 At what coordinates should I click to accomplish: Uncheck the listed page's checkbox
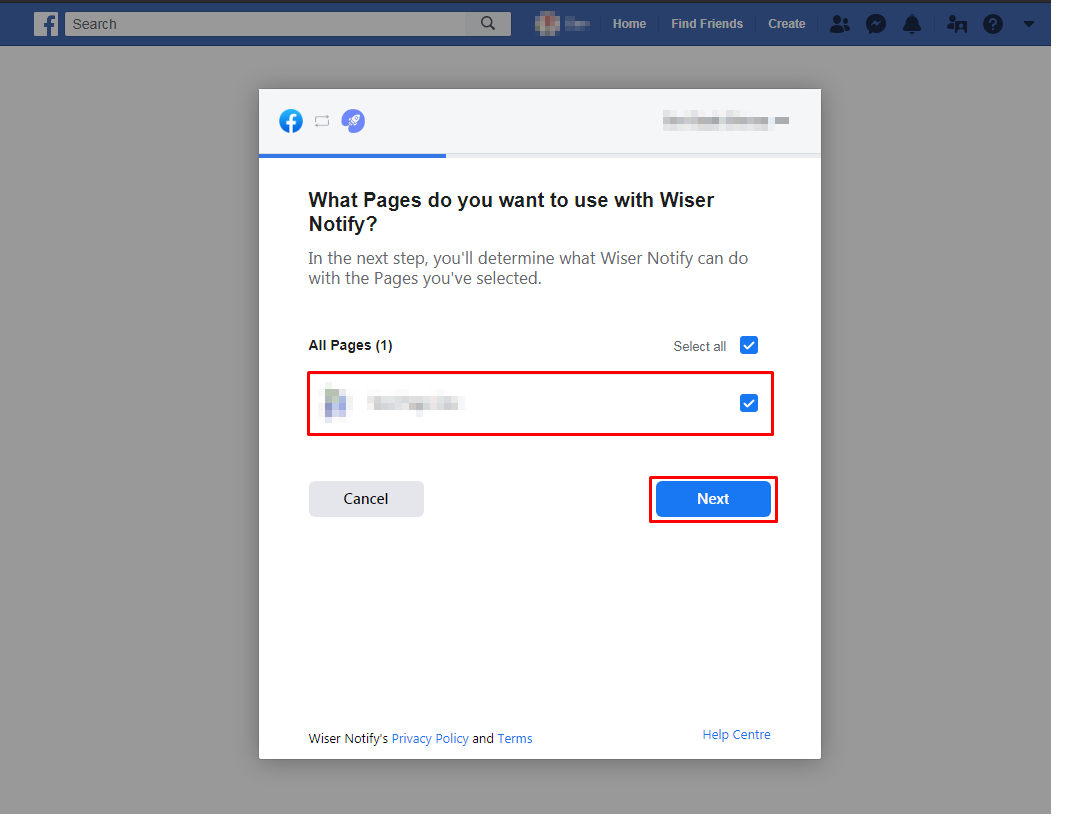[749, 404]
